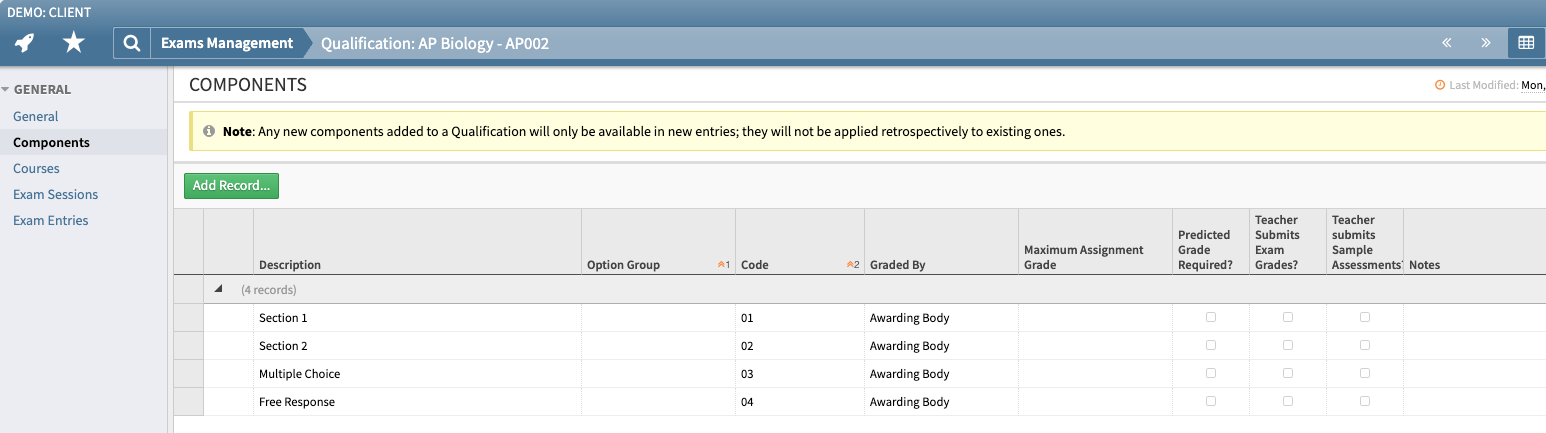Open the star favourites icon
1546x433 pixels.
pyautogui.click(x=73, y=43)
